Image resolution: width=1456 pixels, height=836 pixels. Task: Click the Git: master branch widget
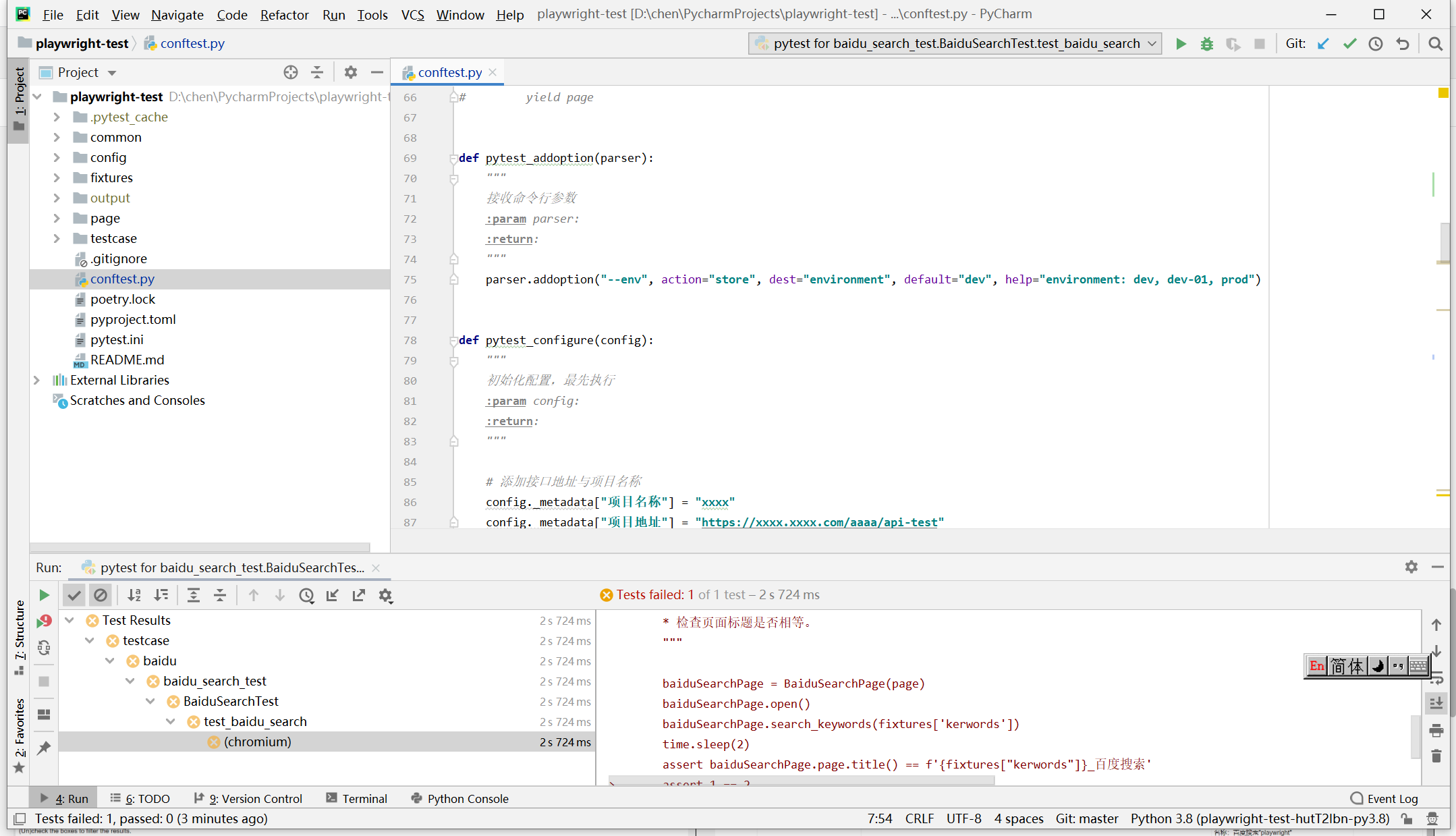(1086, 818)
